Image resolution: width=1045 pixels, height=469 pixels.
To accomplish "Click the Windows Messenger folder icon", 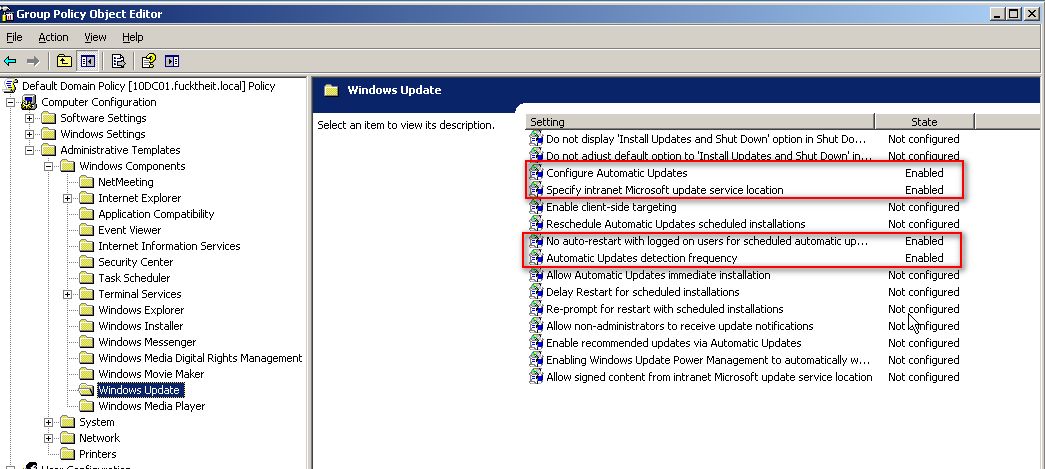I will [87, 342].
